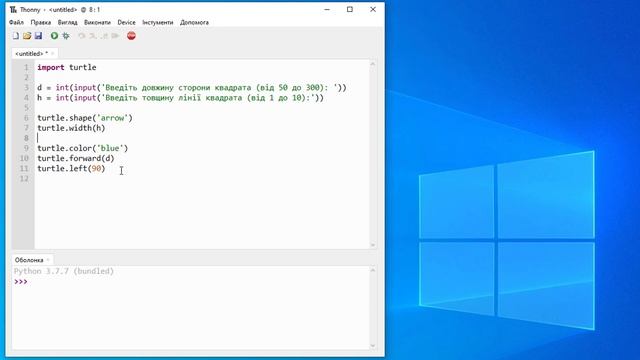Click the grayed Step out icon

pyautogui.click(x=104, y=36)
